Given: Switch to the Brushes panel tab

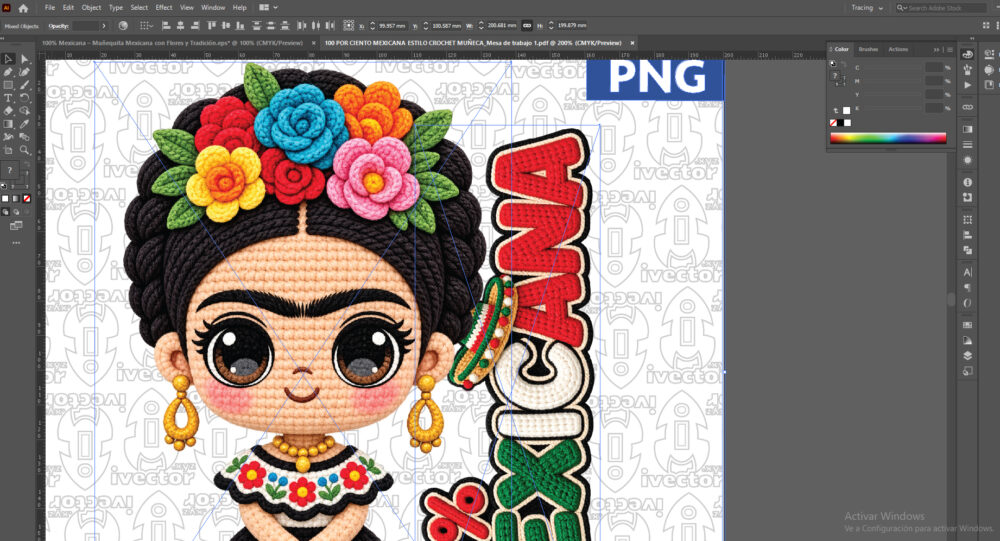Looking at the screenshot, I should point(867,49).
